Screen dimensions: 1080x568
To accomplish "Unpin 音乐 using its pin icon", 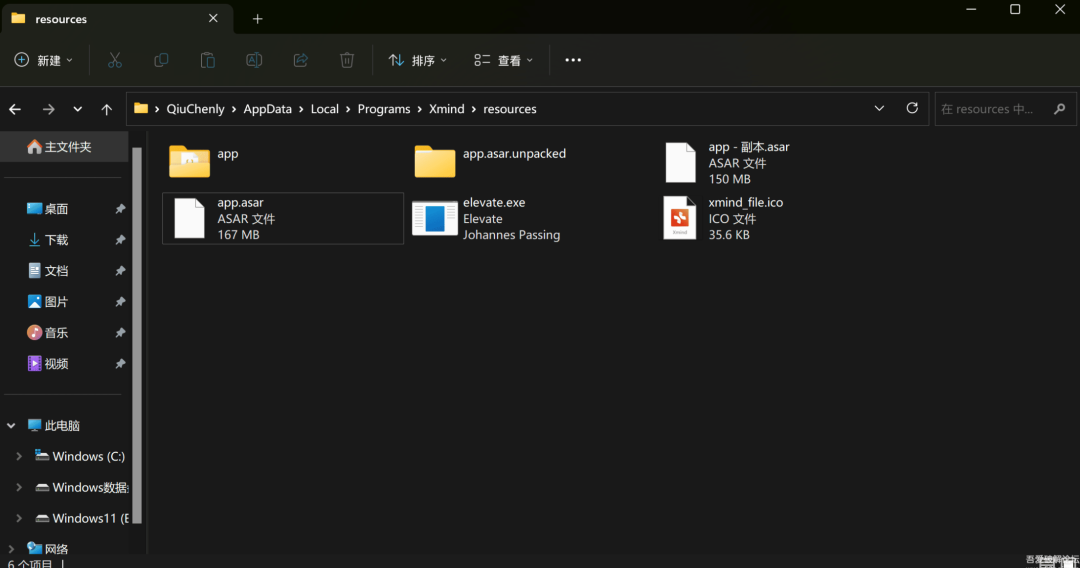I will [x=120, y=333].
